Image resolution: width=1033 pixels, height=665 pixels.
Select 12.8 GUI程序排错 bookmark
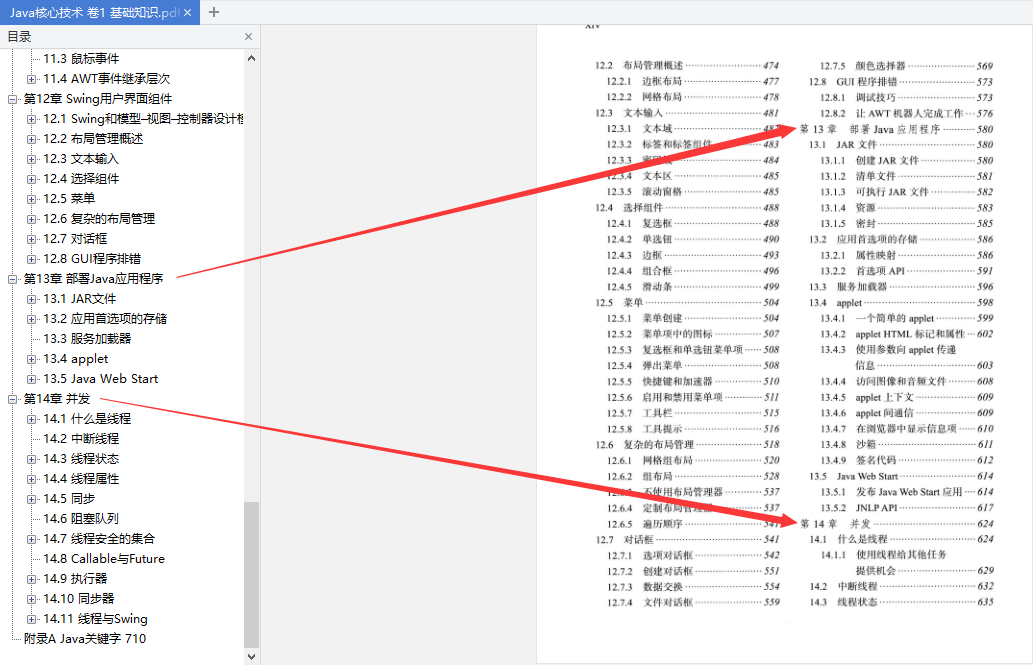92,259
